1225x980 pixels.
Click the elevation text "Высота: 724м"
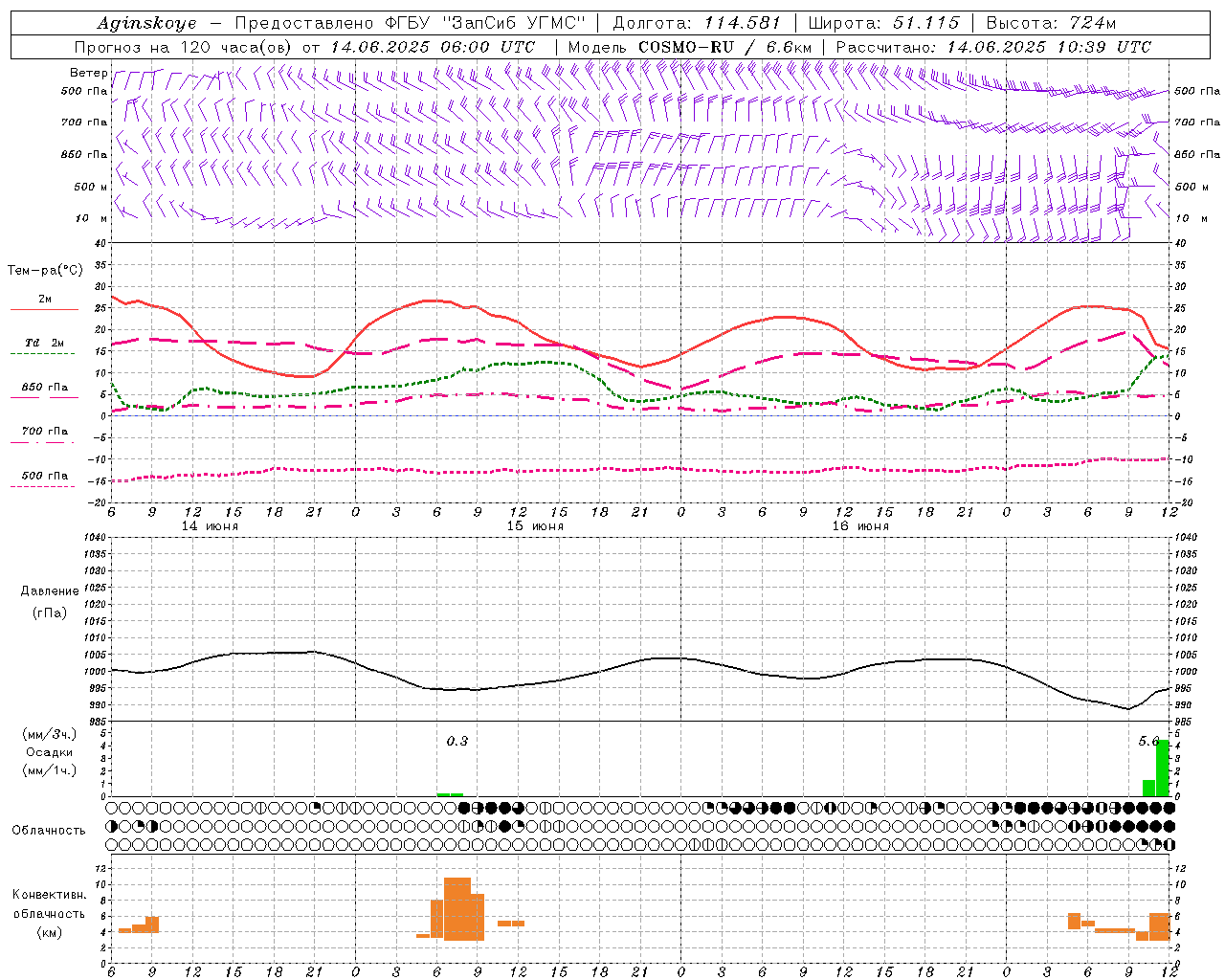1051,23
